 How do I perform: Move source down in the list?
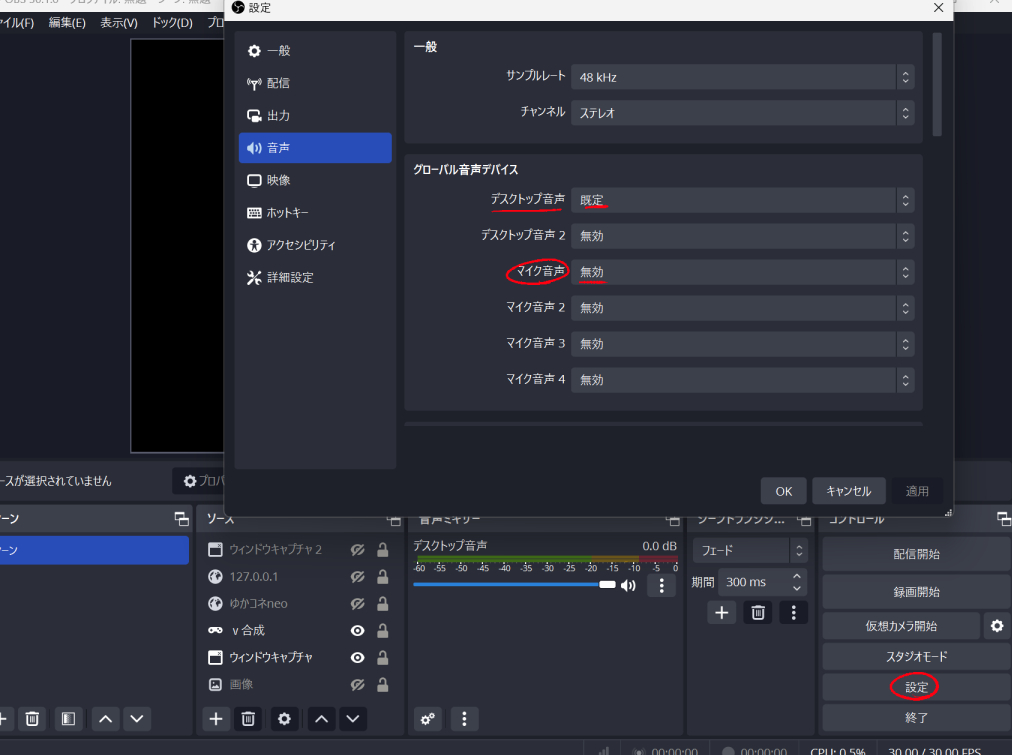[353, 719]
